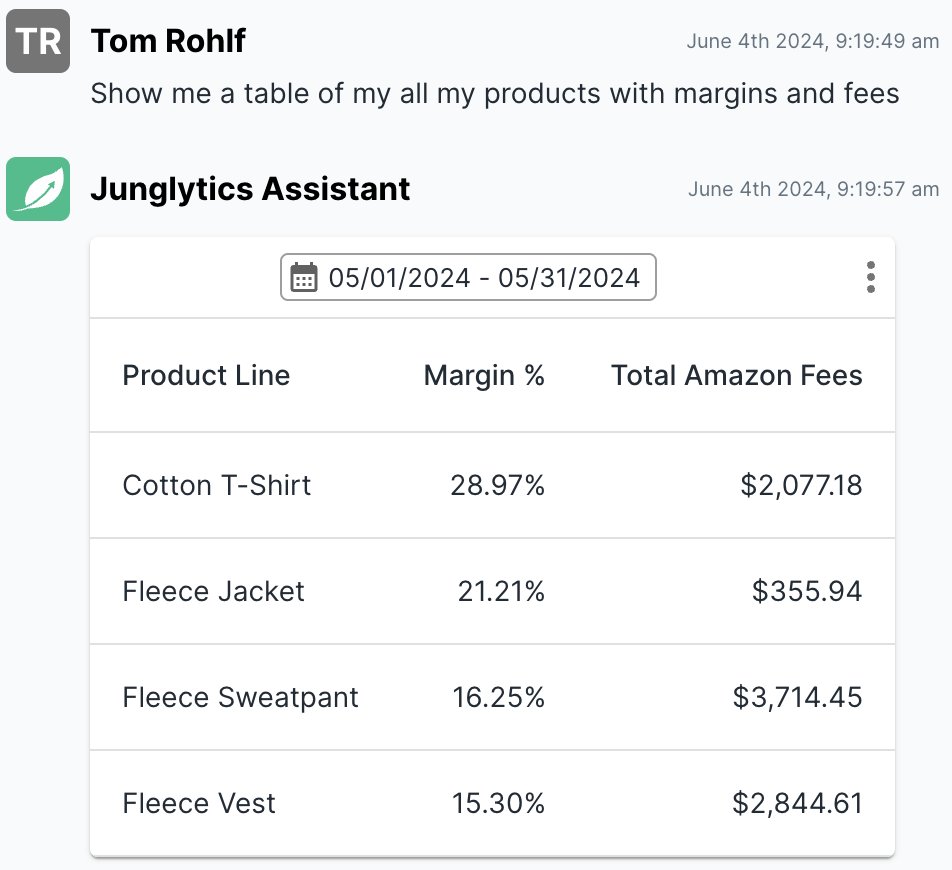
Task: Click the TR user avatar
Action: click(x=38, y=41)
